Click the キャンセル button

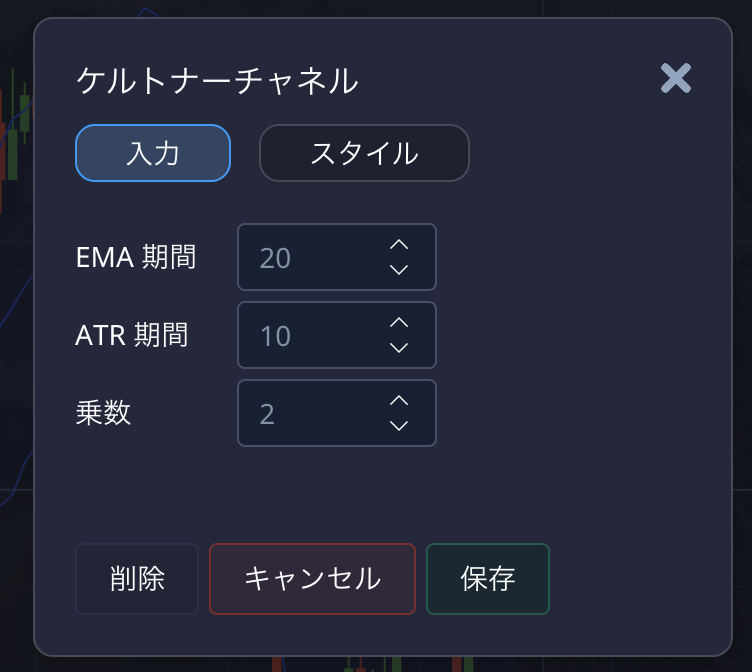click(312, 579)
